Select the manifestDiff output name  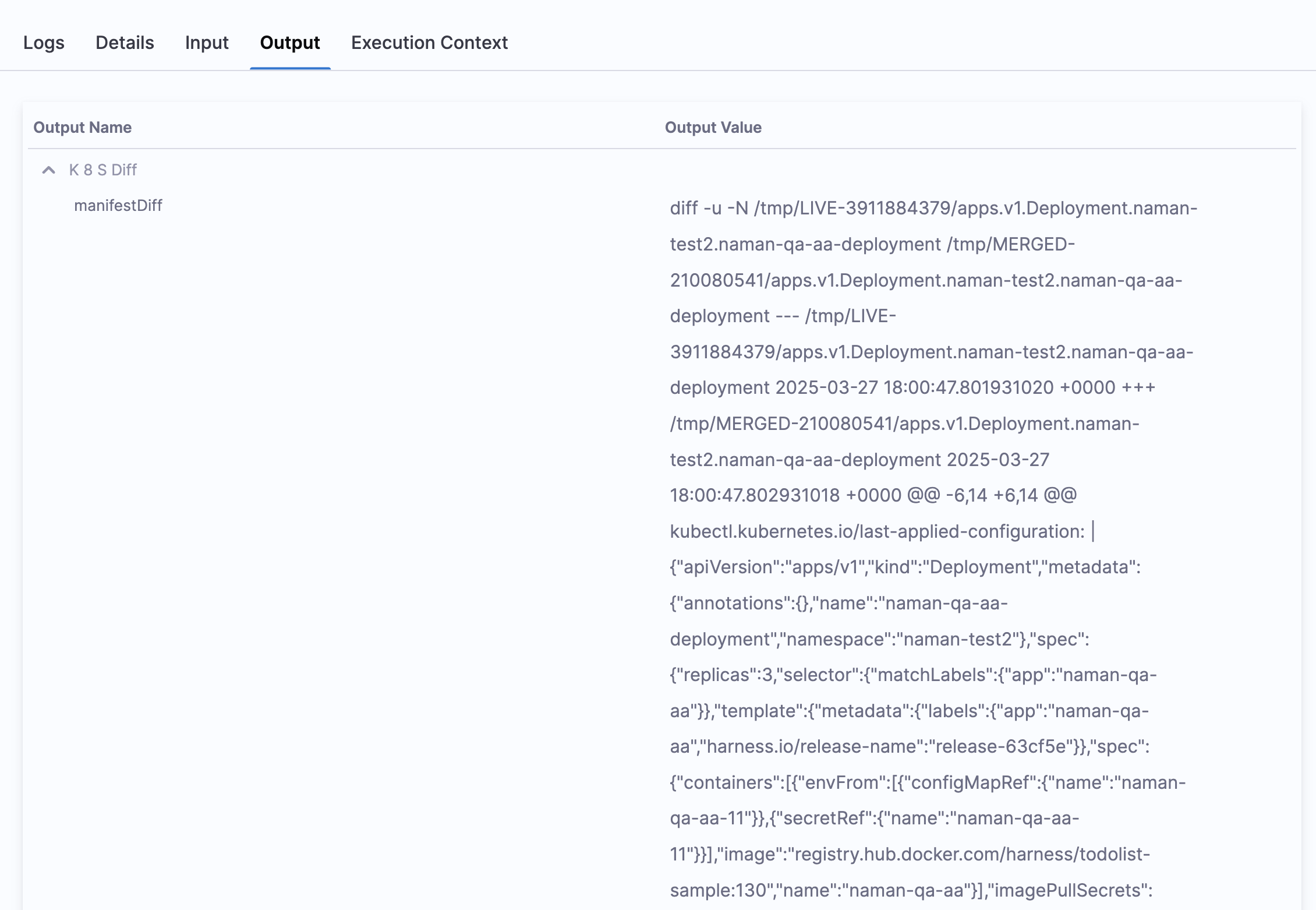[118, 206]
